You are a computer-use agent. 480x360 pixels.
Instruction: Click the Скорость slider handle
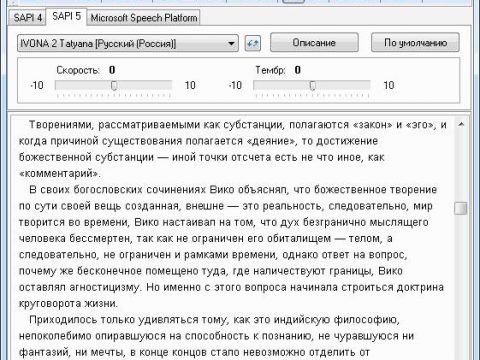114,85
